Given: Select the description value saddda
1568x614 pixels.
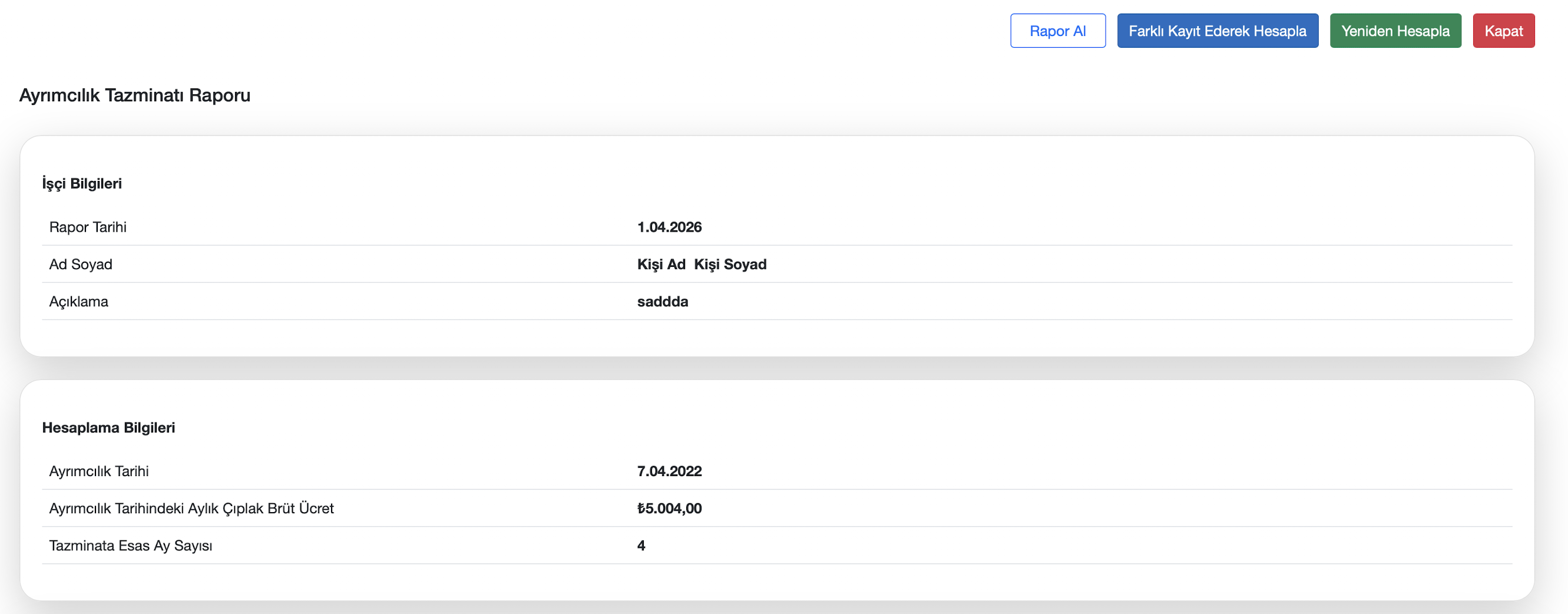Looking at the screenshot, I should point(662,302).
